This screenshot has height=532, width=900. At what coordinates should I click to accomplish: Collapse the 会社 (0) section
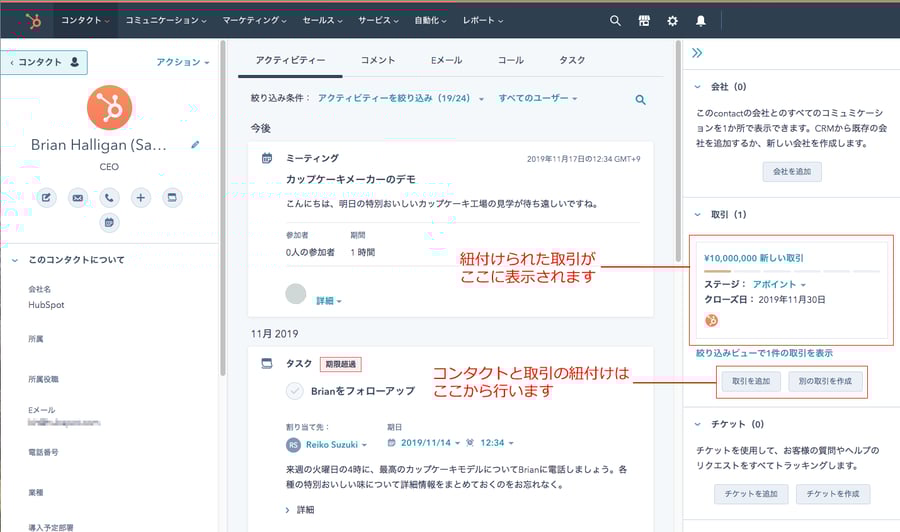pyautogui.click(x=697, y=87)
